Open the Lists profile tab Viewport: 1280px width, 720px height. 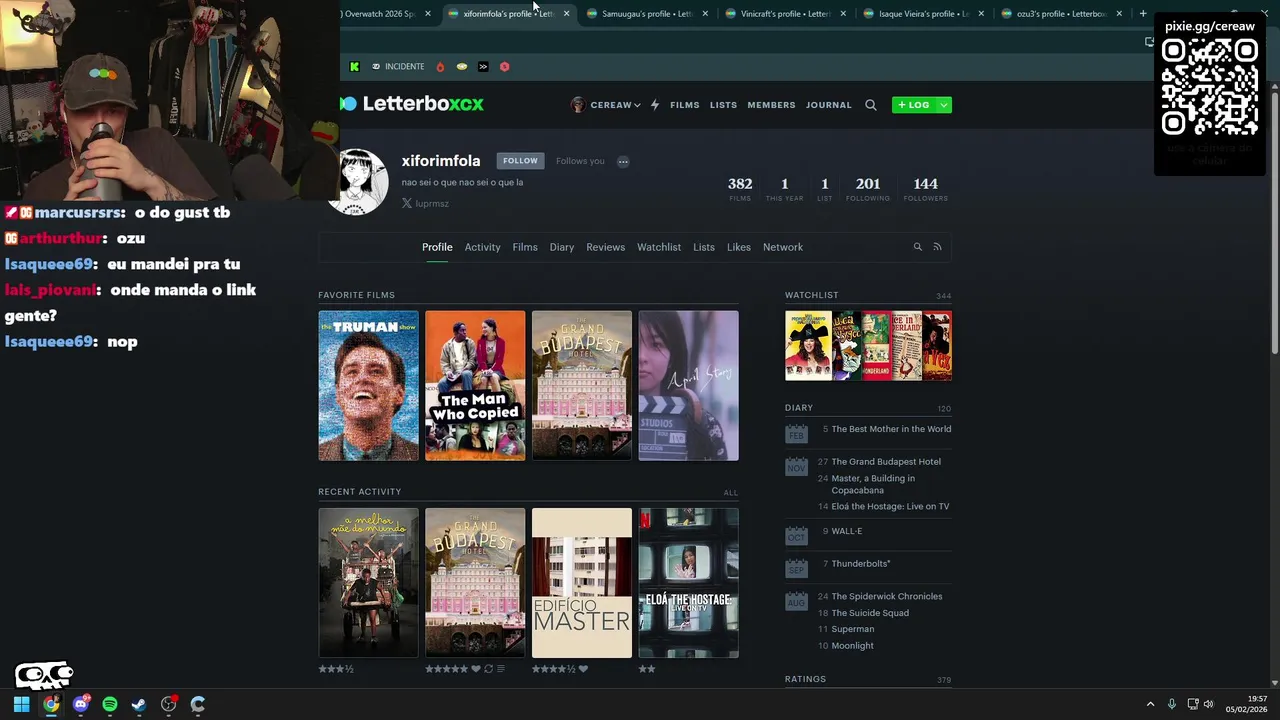pyautogui.click(x=704, y=247)
